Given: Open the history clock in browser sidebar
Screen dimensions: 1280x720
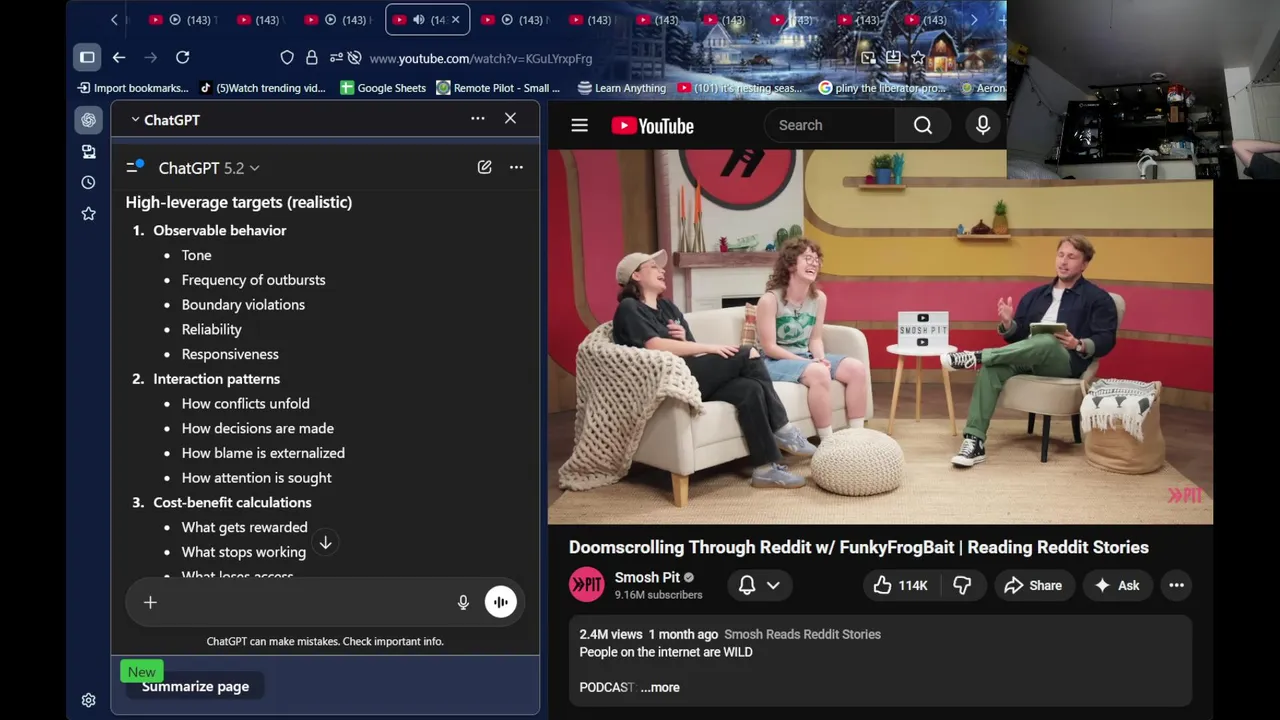Looking at the screenshot, I should click(x=88, y=182).
